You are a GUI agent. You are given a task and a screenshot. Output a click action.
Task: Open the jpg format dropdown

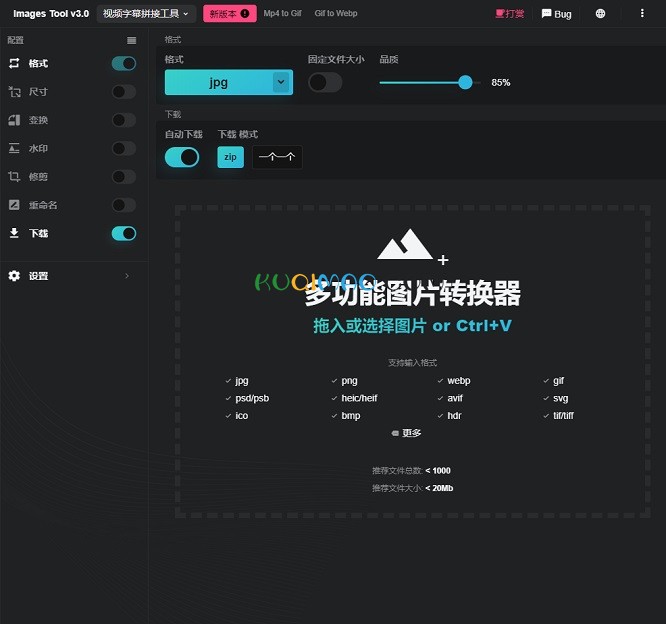coord(229,82)
